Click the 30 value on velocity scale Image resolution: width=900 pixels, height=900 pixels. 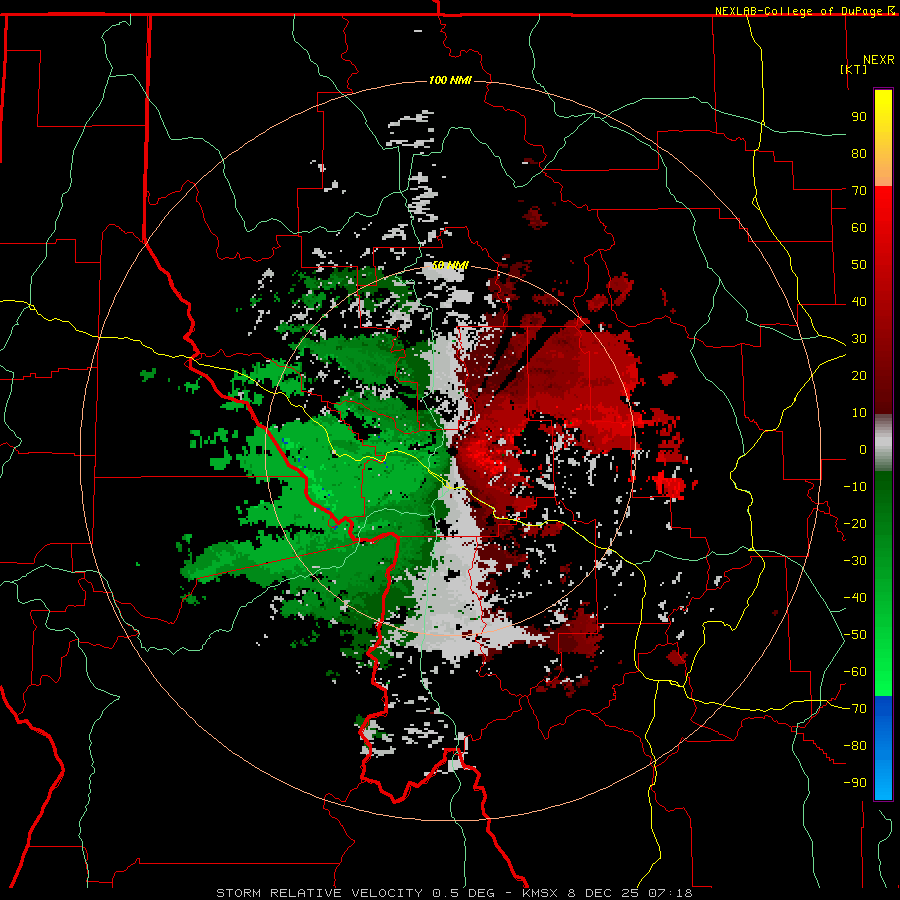coord(859,339)
